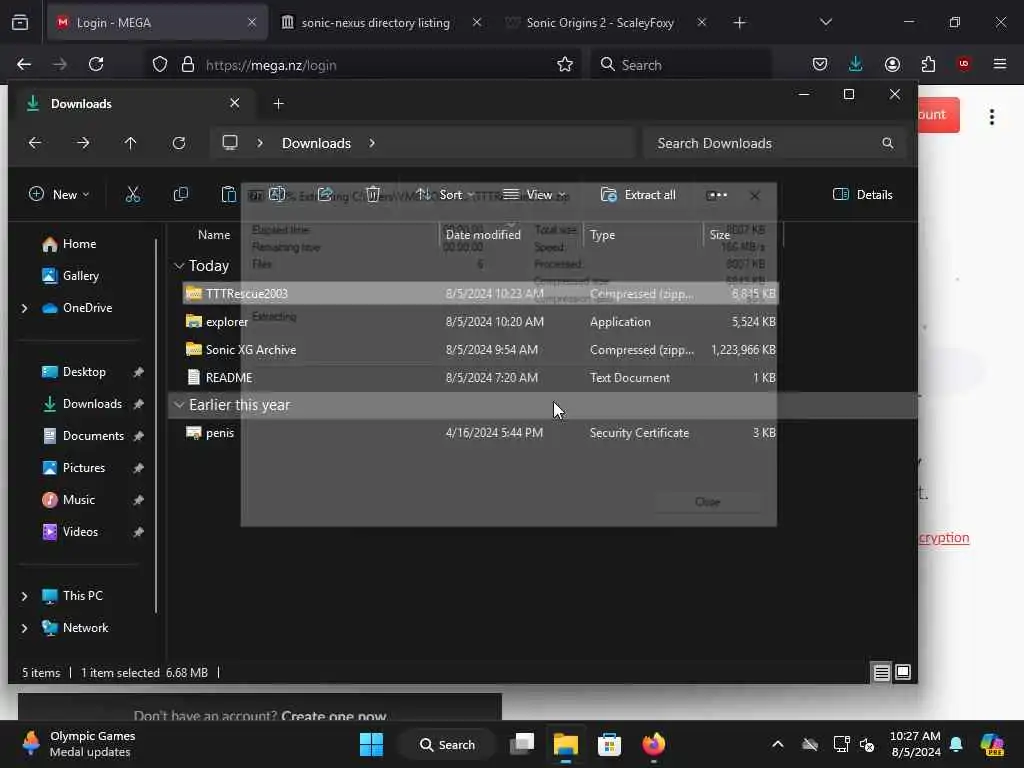Switch to Sonic Origins 2 - ScaleyFoxy tab
Screen dimensions: 1024x768
[x=600, y=23]
